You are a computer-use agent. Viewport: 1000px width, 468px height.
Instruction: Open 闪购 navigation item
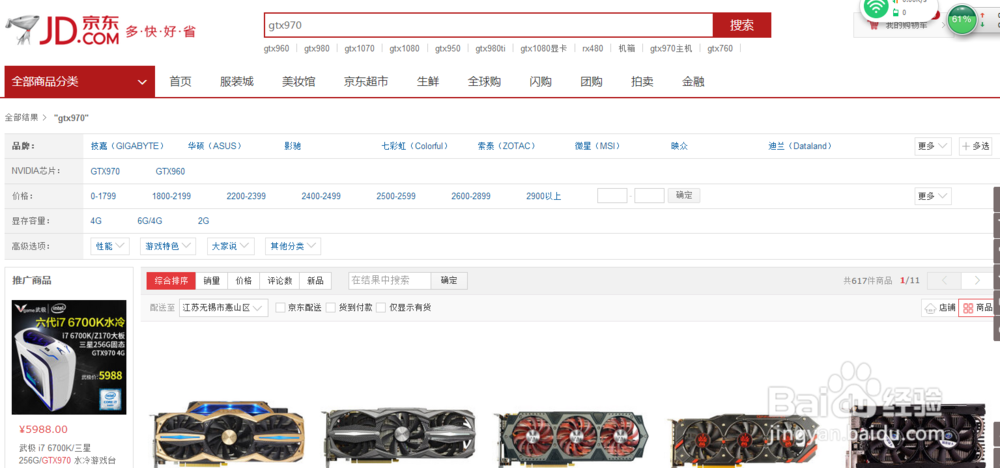pos(541,82)
